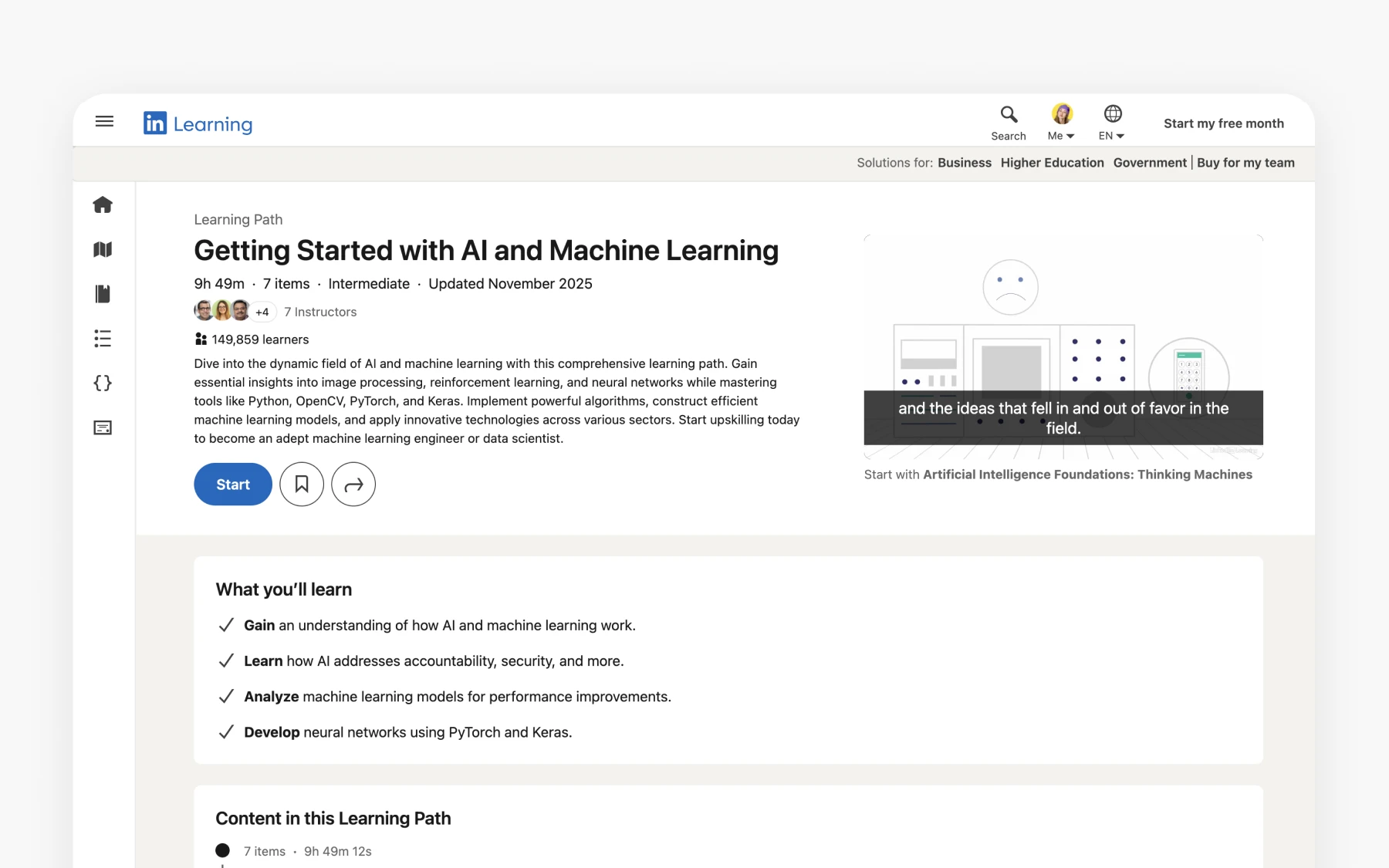The image size is (1389, 868).
Task: Click checkmark beside Develop neural networks
Action: tap(226, 732)
